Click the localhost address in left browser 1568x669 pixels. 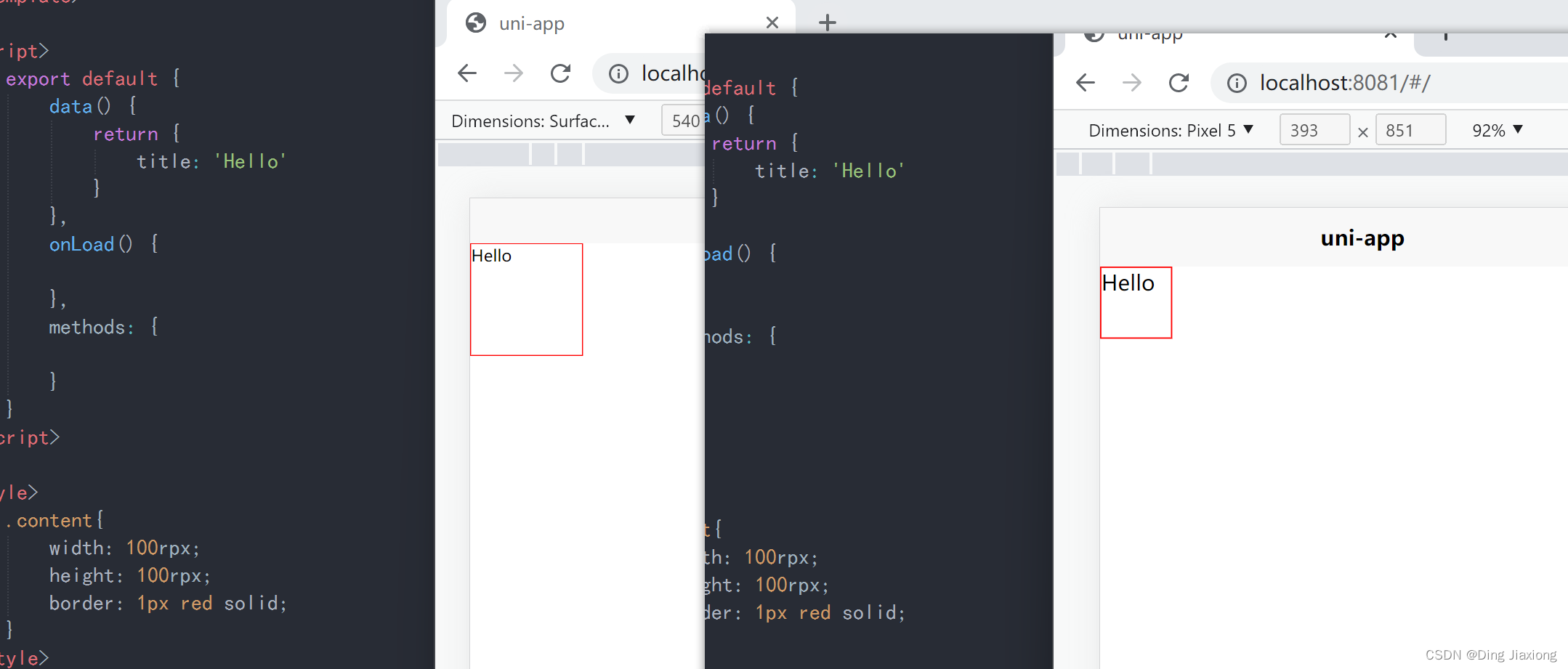coord(673,73)
